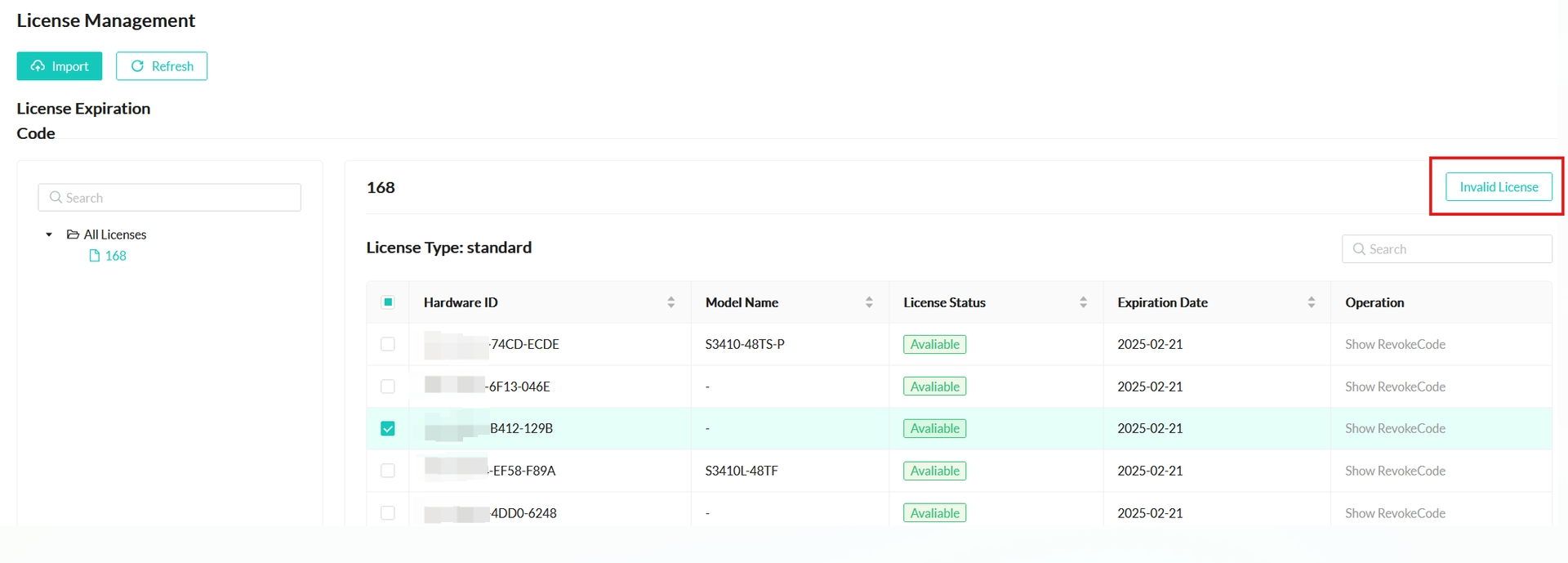
Task: Uncheck the B412-129B row checkbox
Action: coord(388,429)
